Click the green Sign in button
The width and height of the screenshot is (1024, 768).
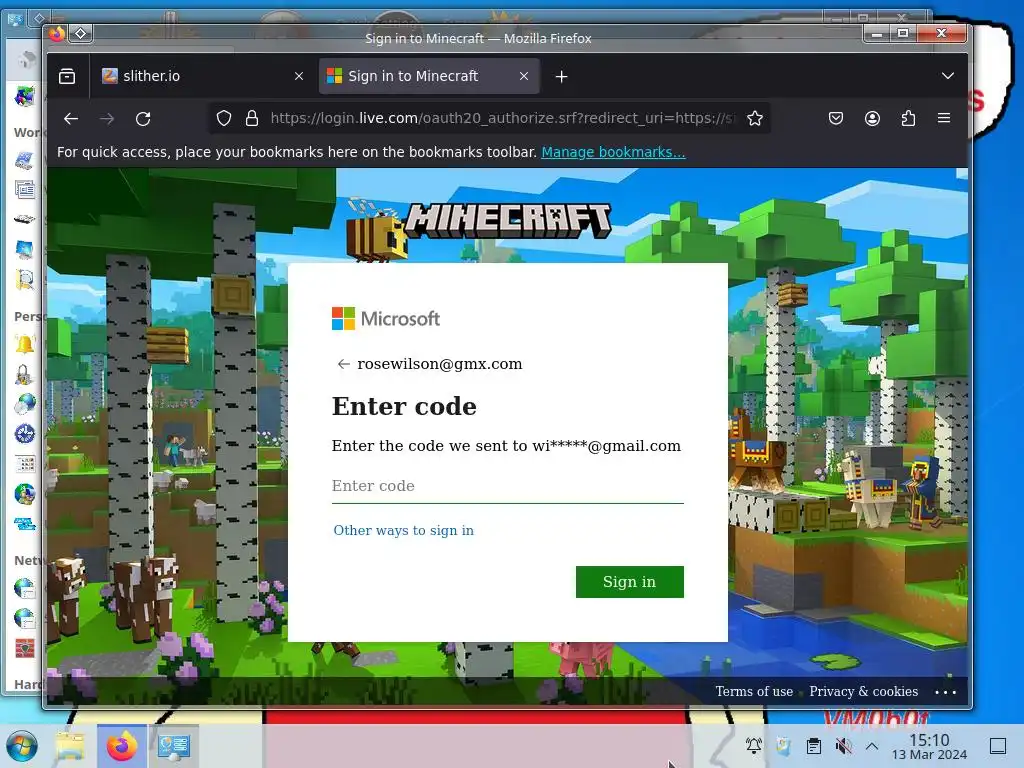coord(630,582)
